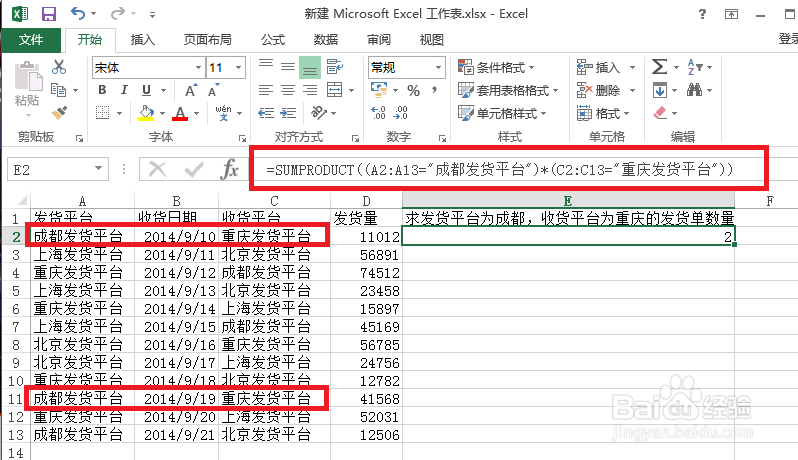Open 单元格样式 cell styles dropdown
Viewport: 798px width, 460px height.
tap(502, 113)
